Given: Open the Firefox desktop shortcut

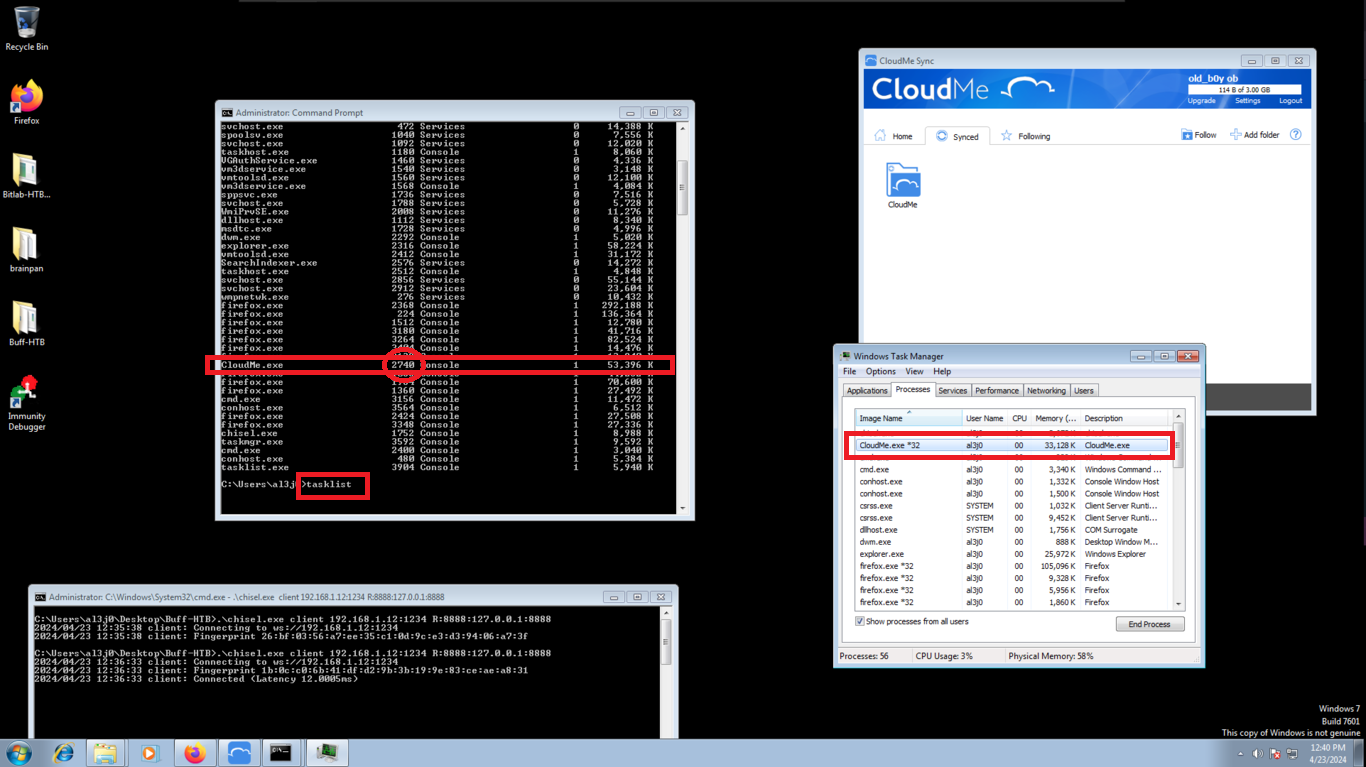Looking at the screenshot, I should pos(27,102).
